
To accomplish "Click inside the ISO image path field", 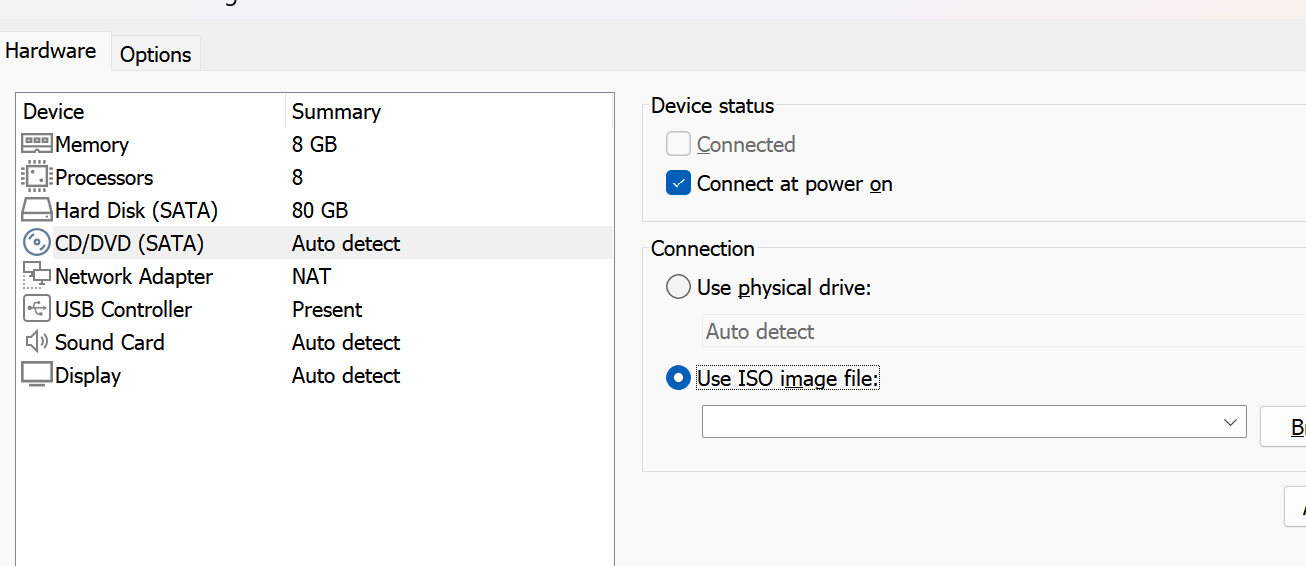I will pyautogui.click(x=958, y=422).
